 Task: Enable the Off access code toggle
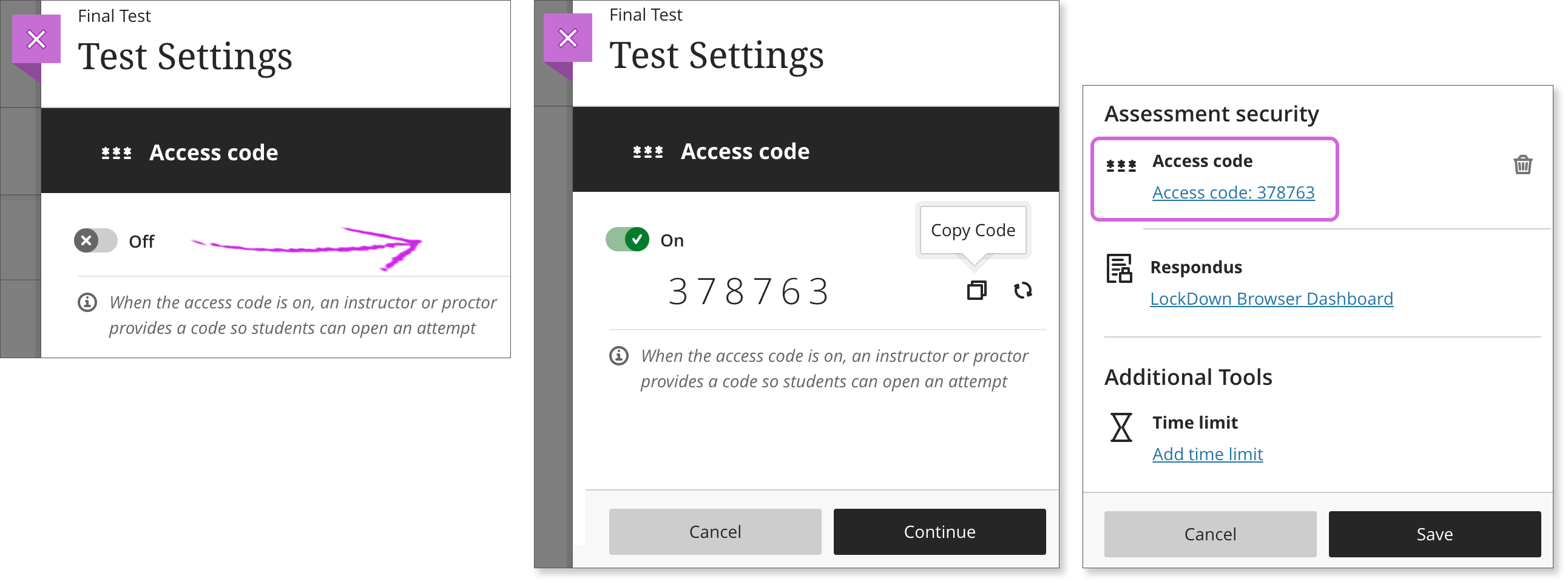(95, 240)
